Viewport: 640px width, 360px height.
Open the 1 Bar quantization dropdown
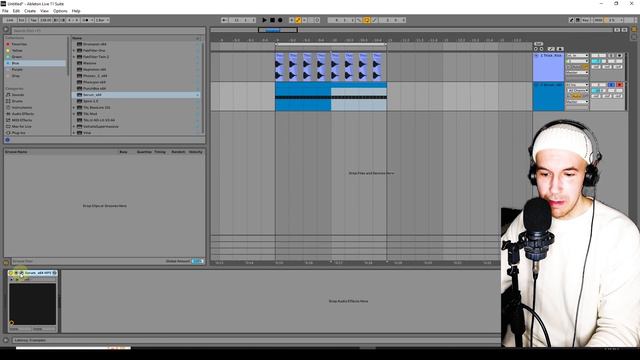pos(102,20)
